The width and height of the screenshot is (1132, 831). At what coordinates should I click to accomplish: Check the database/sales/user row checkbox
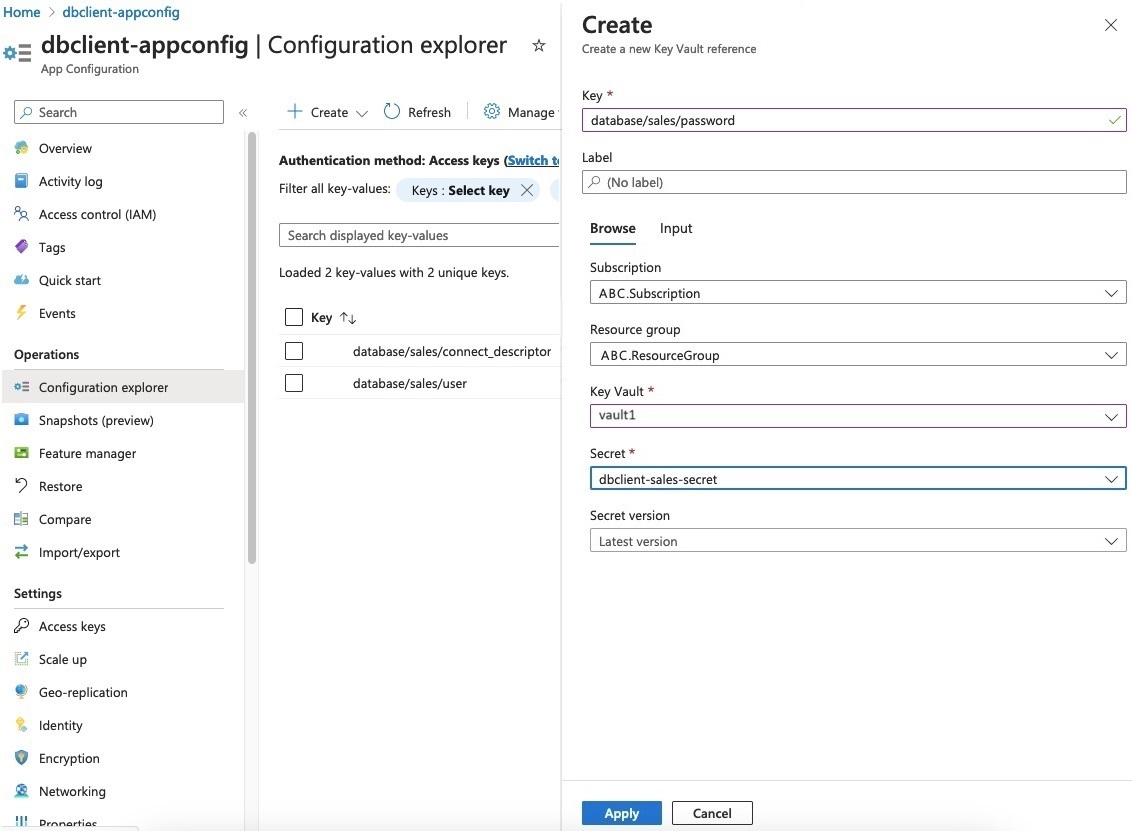pos(294,383)
